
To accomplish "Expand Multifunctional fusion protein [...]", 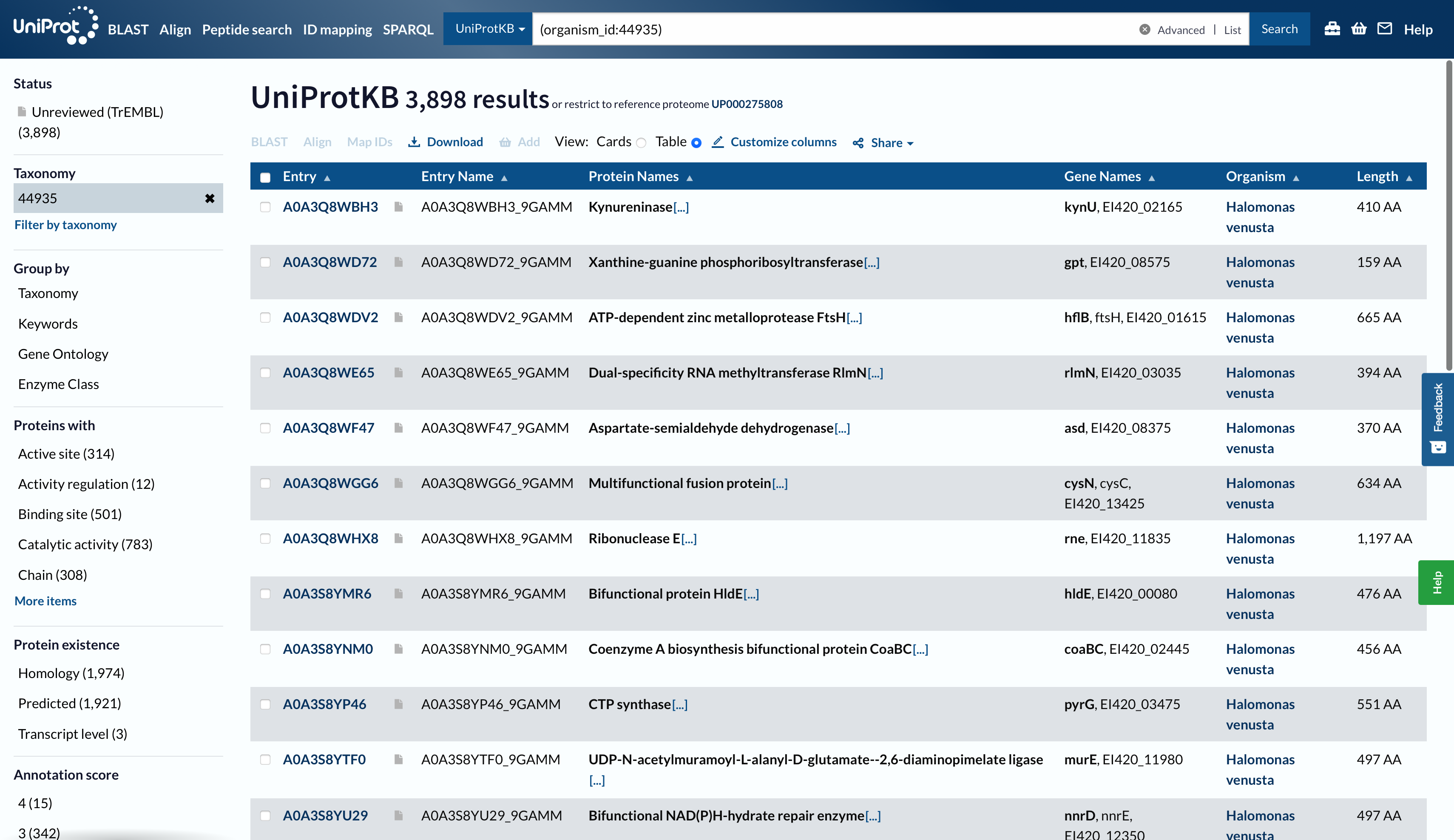I will pyautogui.click(x=780, y=483).
